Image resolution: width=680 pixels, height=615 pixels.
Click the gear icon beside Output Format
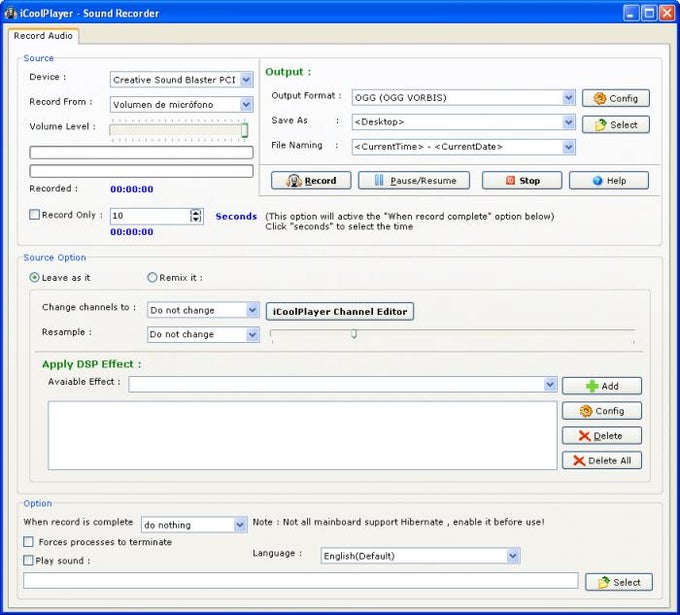tap(600, 98)
